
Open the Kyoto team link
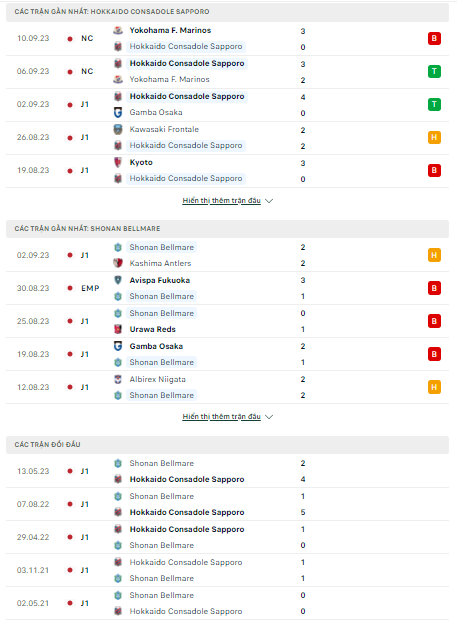(x=141, y=162)
